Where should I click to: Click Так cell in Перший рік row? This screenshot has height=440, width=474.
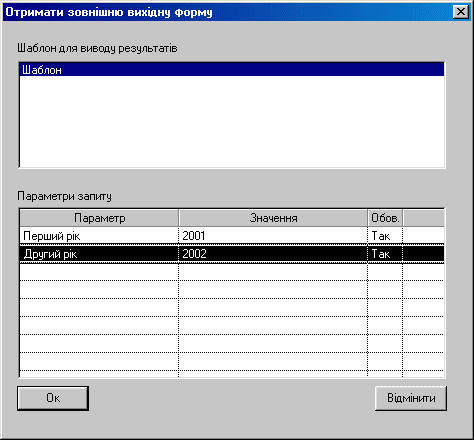385,236
